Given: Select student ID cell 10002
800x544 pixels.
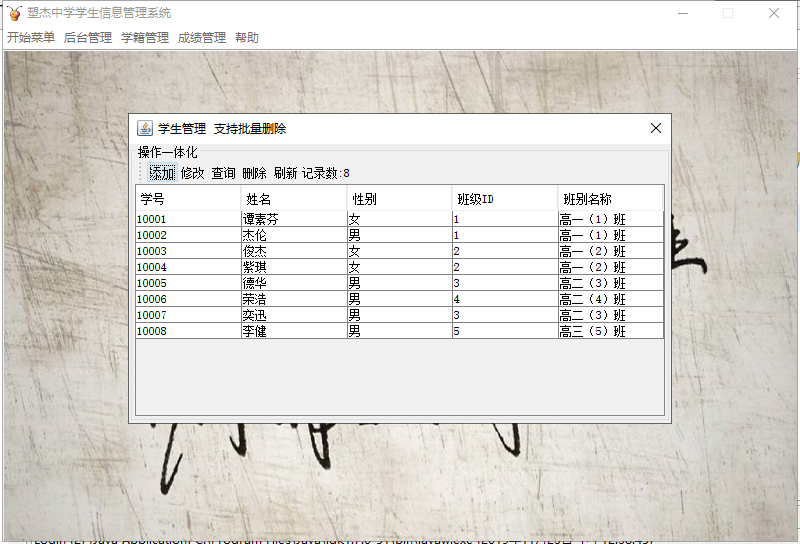Looking at the screenshot, I should pos(188,235).
